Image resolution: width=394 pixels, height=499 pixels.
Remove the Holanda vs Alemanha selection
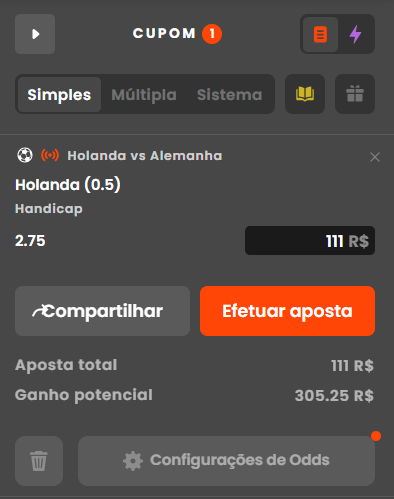click(x=375, y=157)
